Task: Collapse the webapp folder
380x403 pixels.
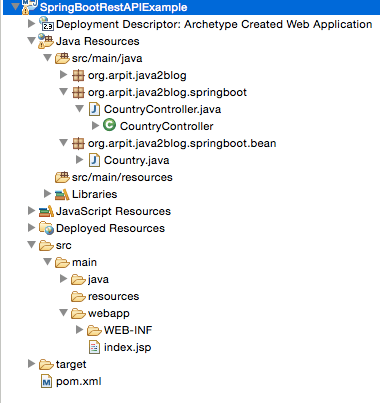Action: 63,313
